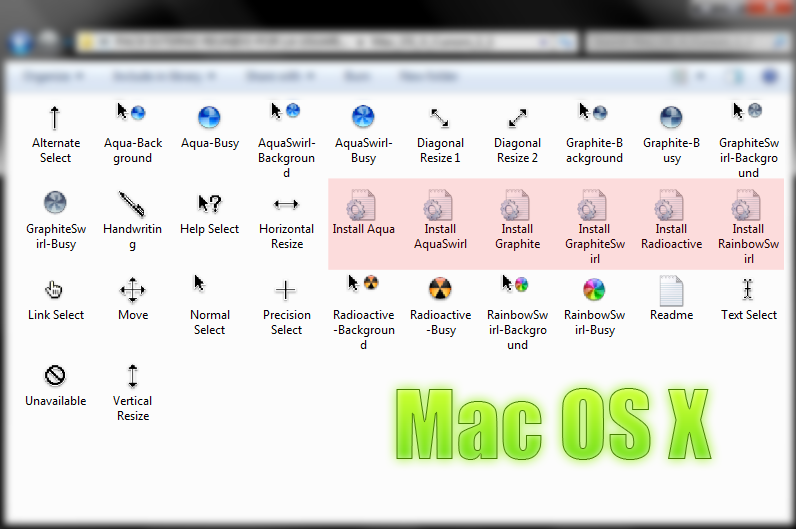Click the Radioactive-Background cursor file

pos(363,313)
